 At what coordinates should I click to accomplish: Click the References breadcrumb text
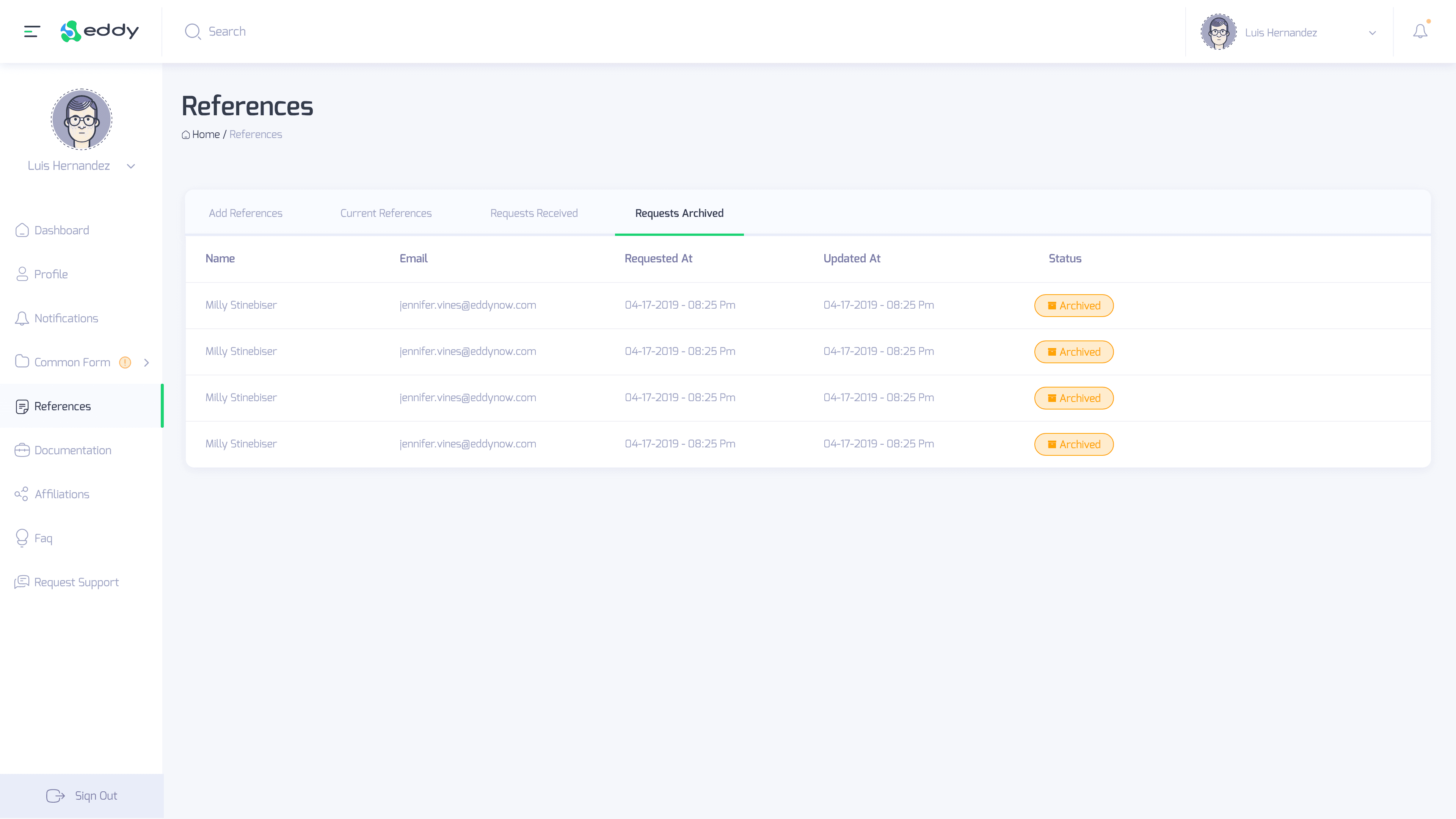click(x=256, y=135)
